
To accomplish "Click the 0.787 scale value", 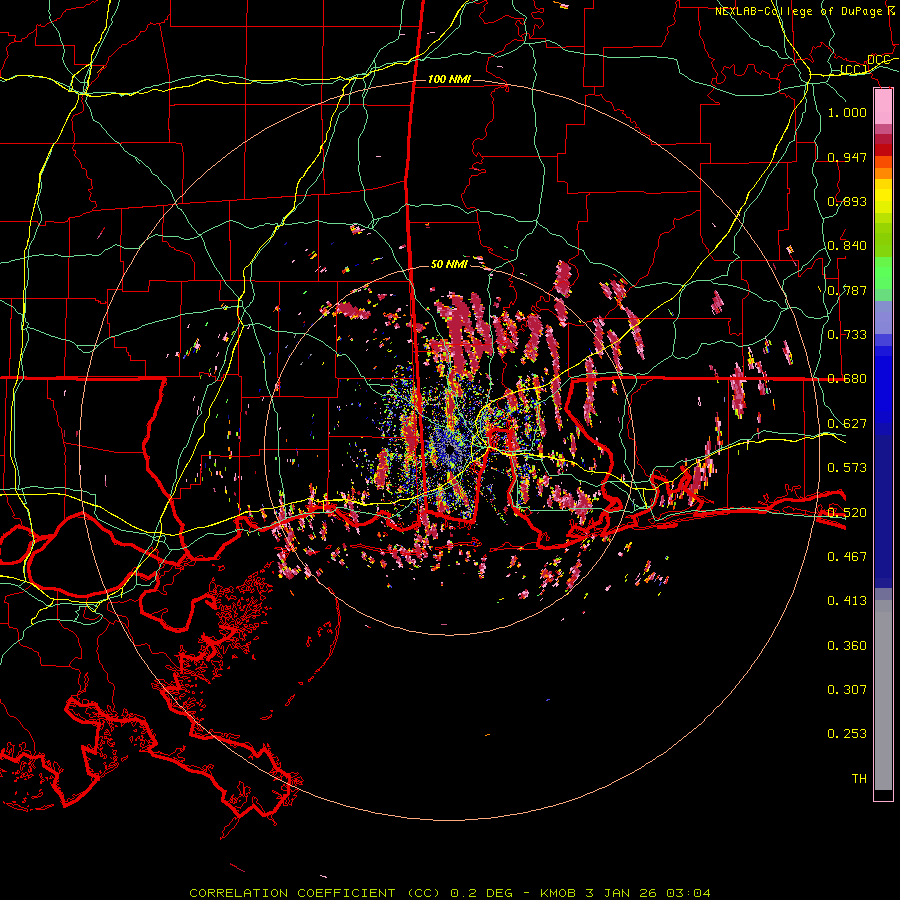I will click(x=847, y=290).
